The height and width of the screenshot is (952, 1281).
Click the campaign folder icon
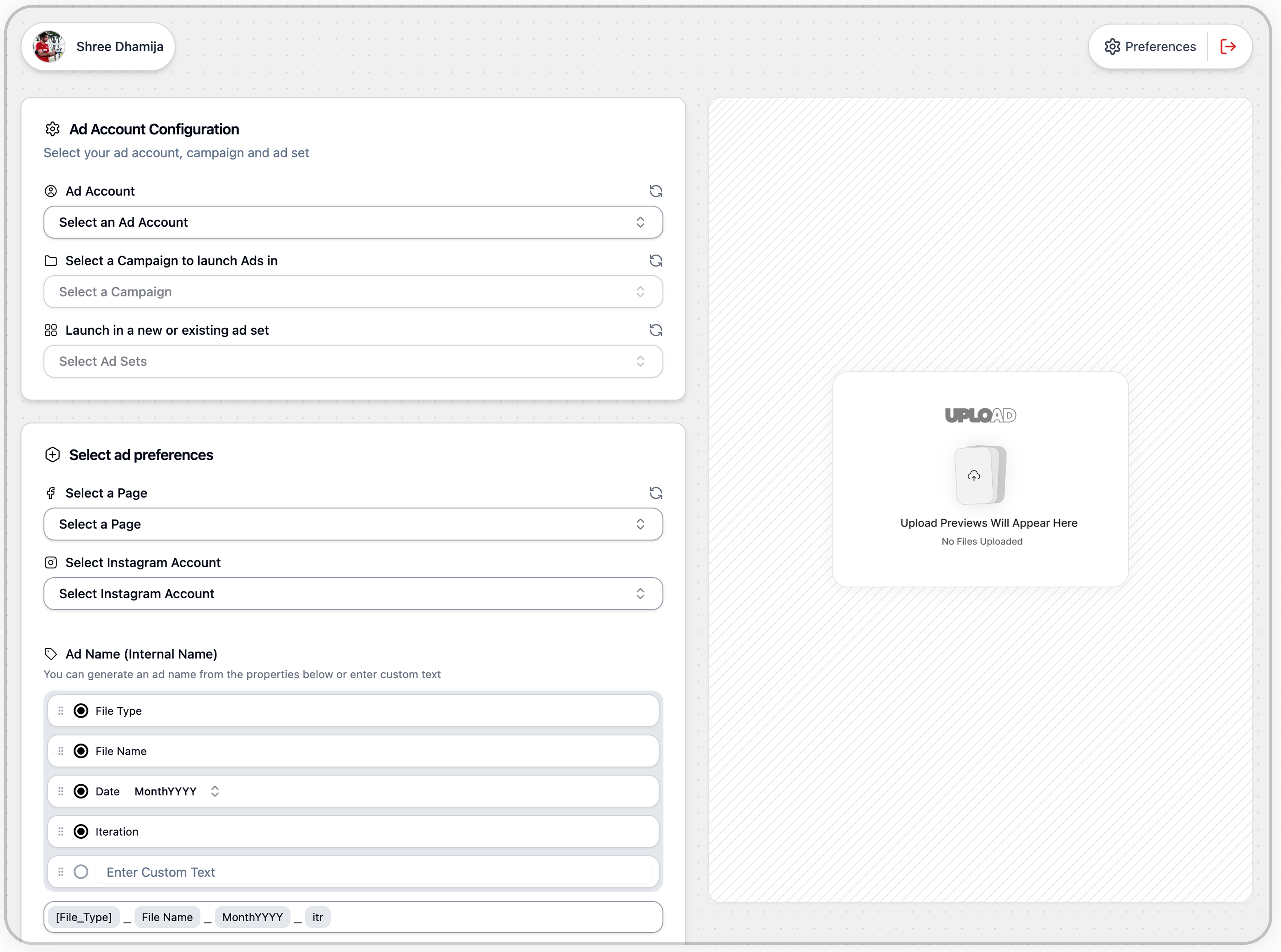pos(51,261)
